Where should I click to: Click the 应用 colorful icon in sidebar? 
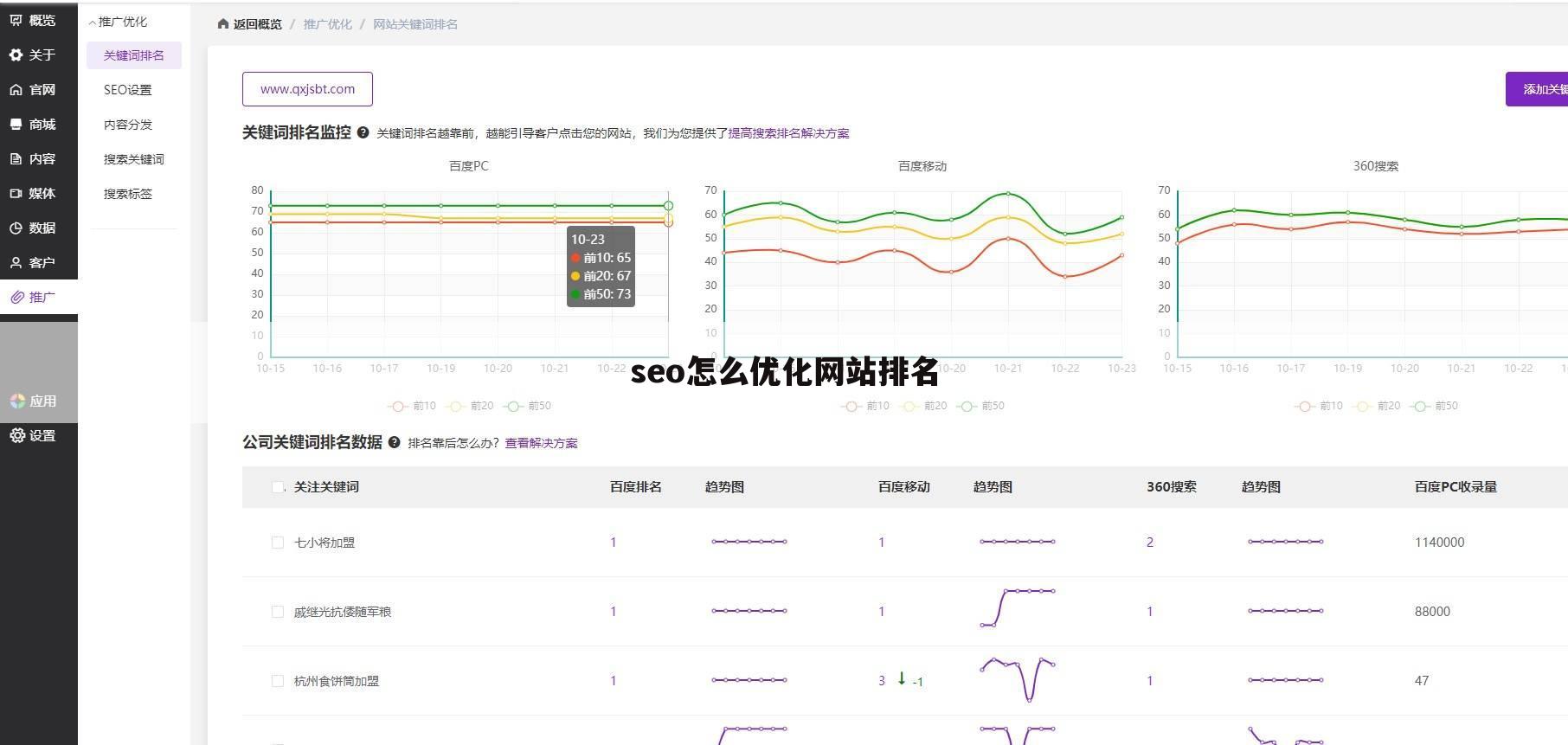(x=17, y=401)
